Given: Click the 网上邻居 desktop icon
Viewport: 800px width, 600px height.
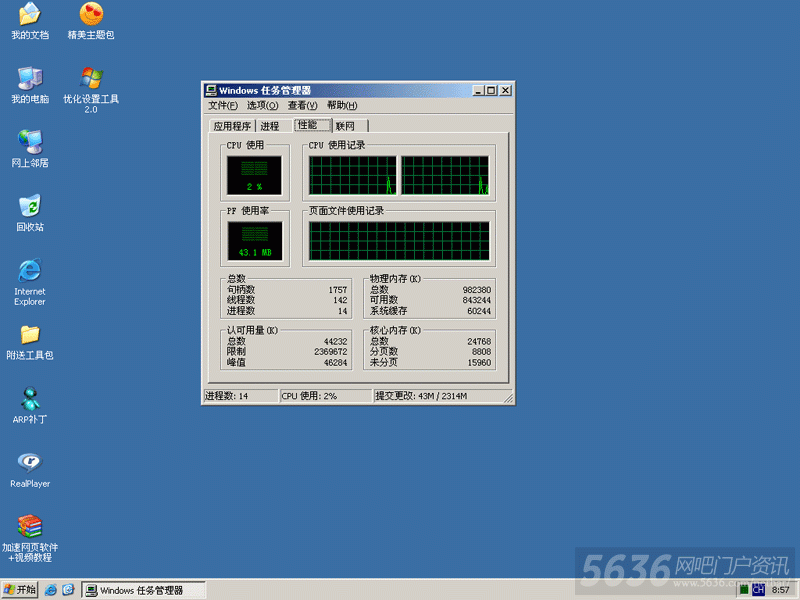Looking at the screenshot, I should click(30, 149).
